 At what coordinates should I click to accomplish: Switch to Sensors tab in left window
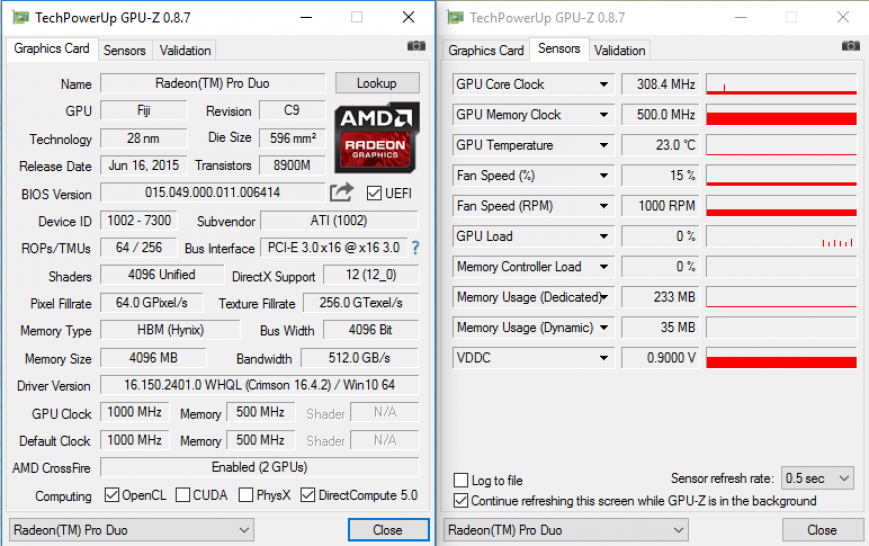(125, 50)
